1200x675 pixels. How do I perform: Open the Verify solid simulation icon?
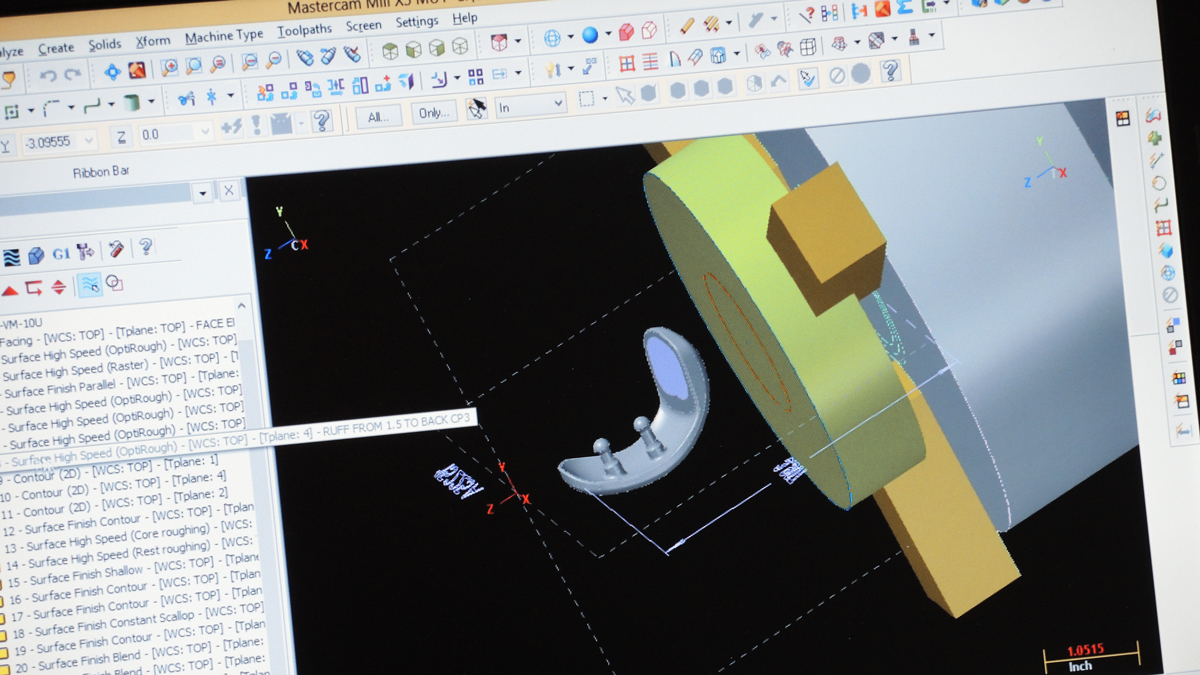(36, 254)
